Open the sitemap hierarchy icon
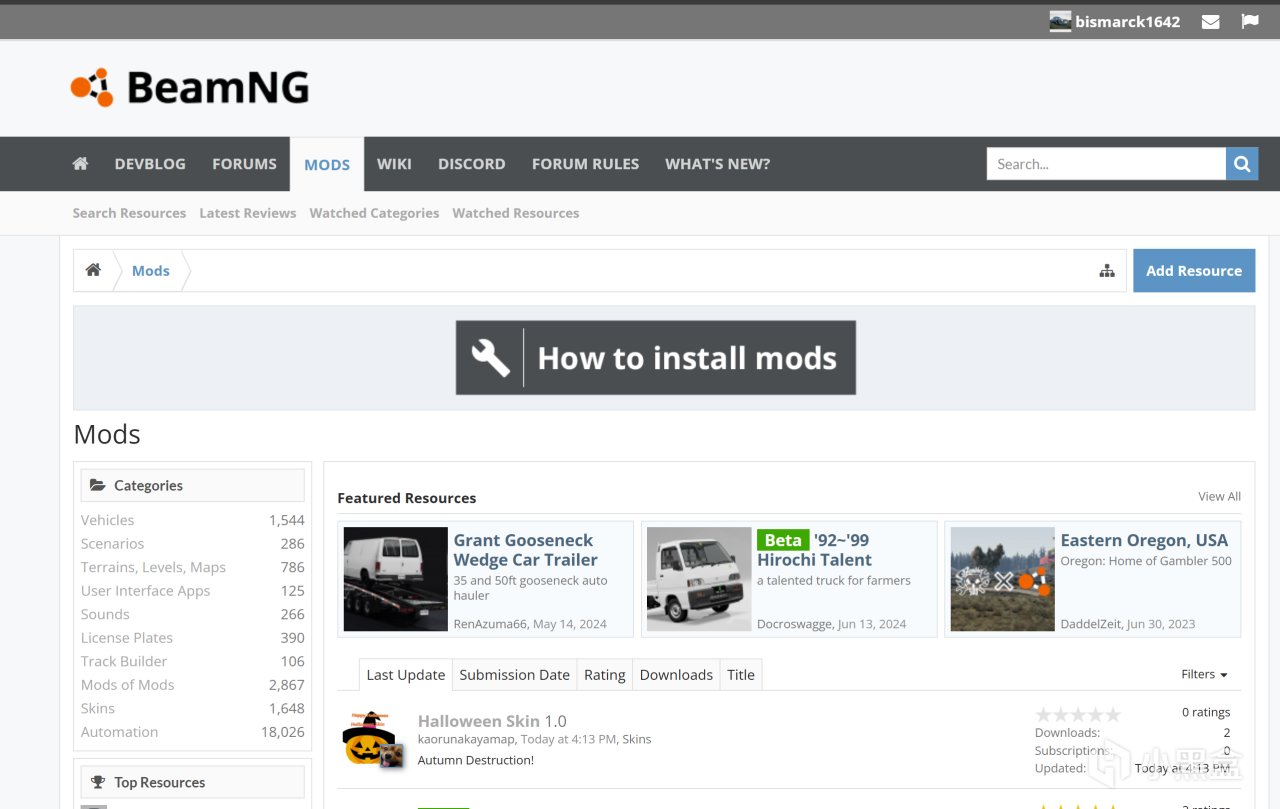Viewport: 1280px width, 809px height. point(1107,271)
